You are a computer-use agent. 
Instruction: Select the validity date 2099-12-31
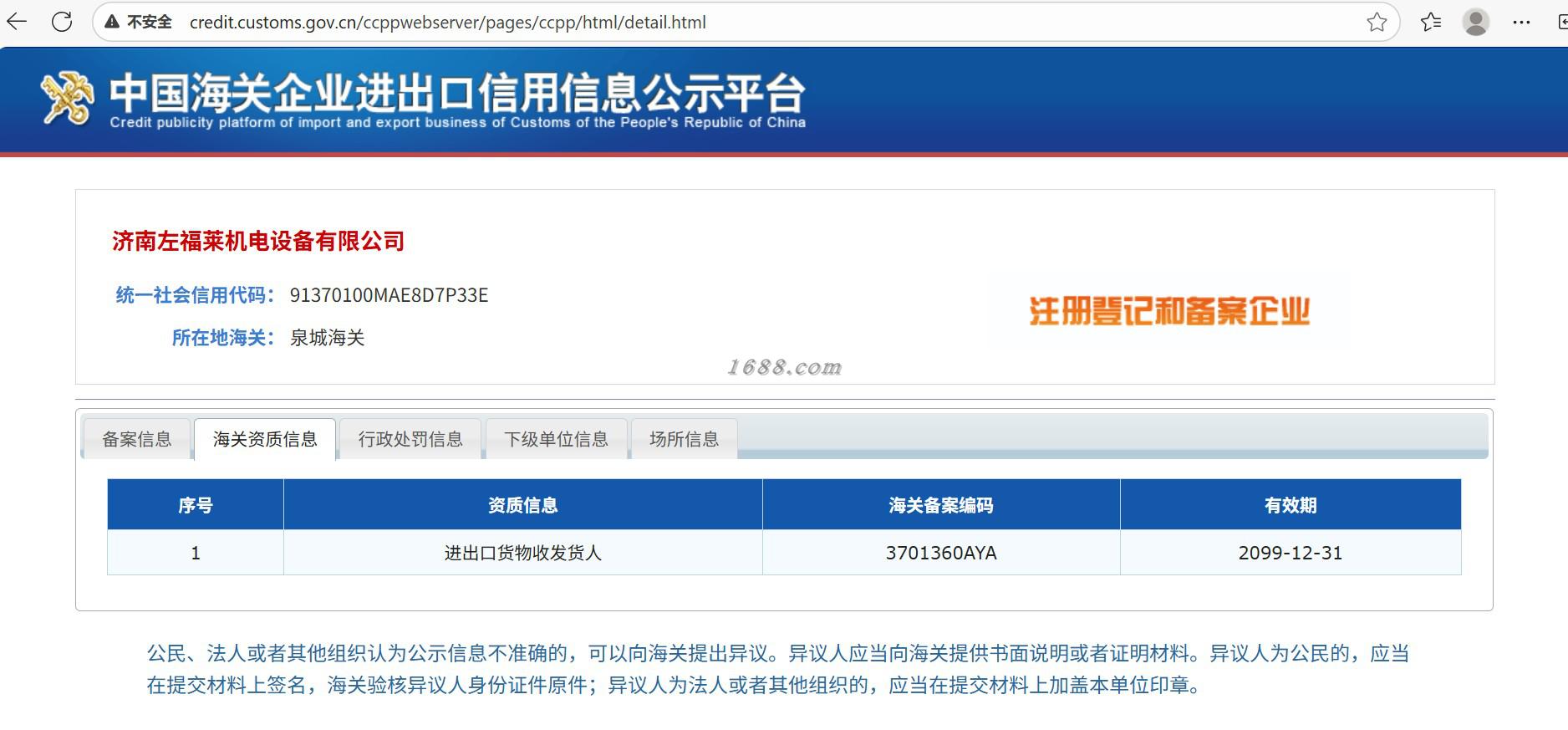[1291, 553]
